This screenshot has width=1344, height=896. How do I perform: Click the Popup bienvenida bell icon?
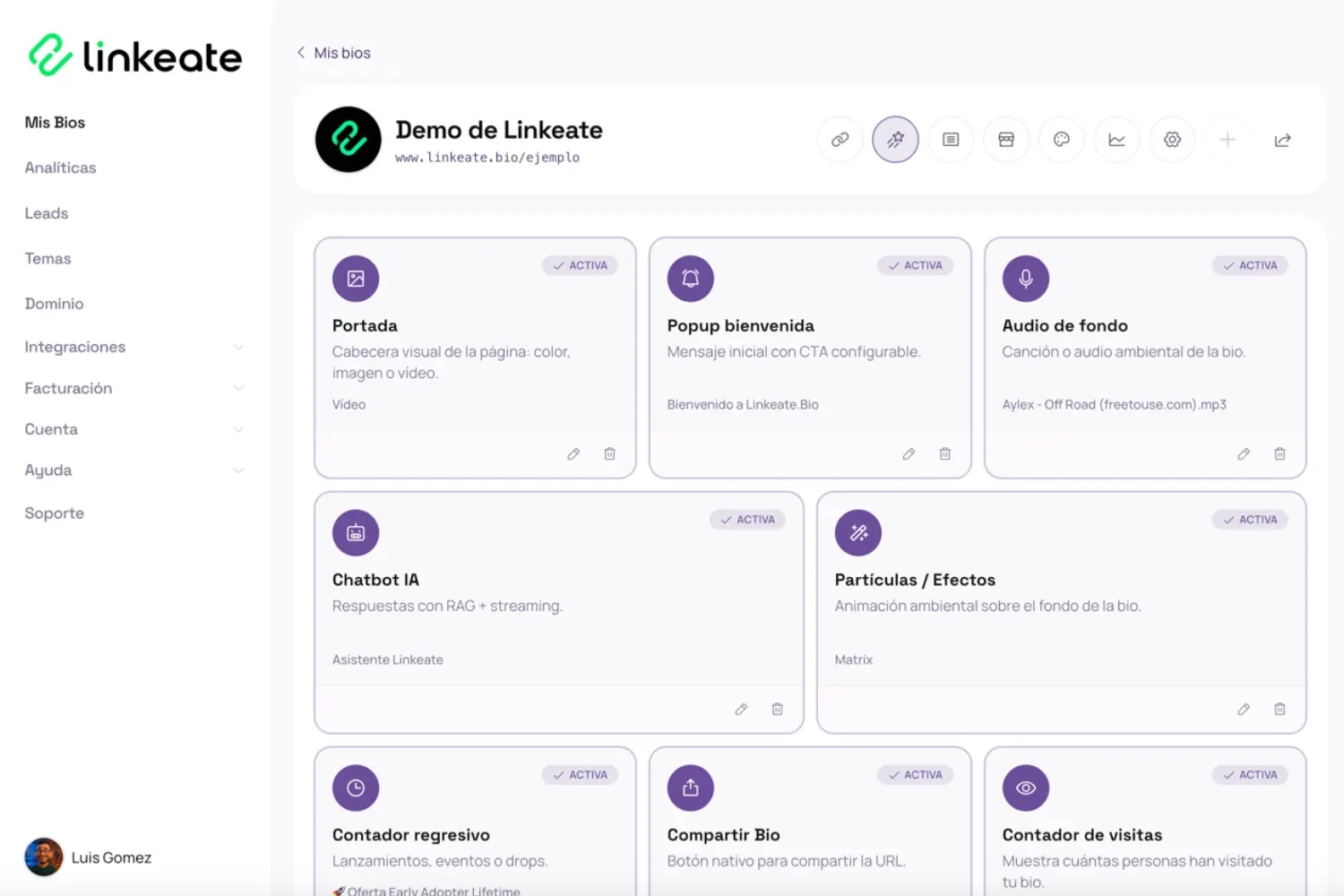(691, 279)
